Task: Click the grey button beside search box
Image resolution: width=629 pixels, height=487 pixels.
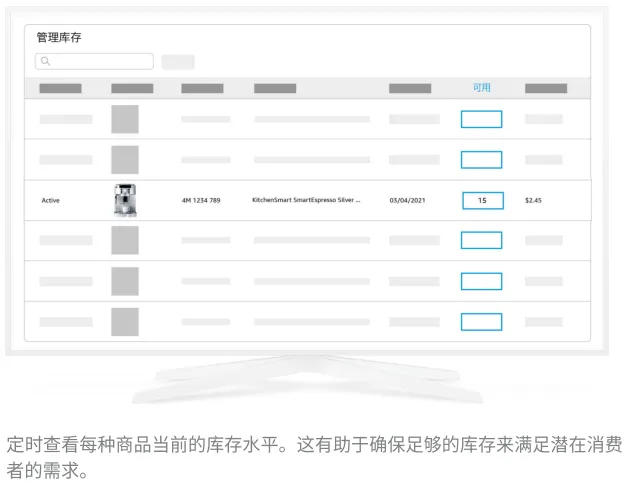Action: (178, 62)
